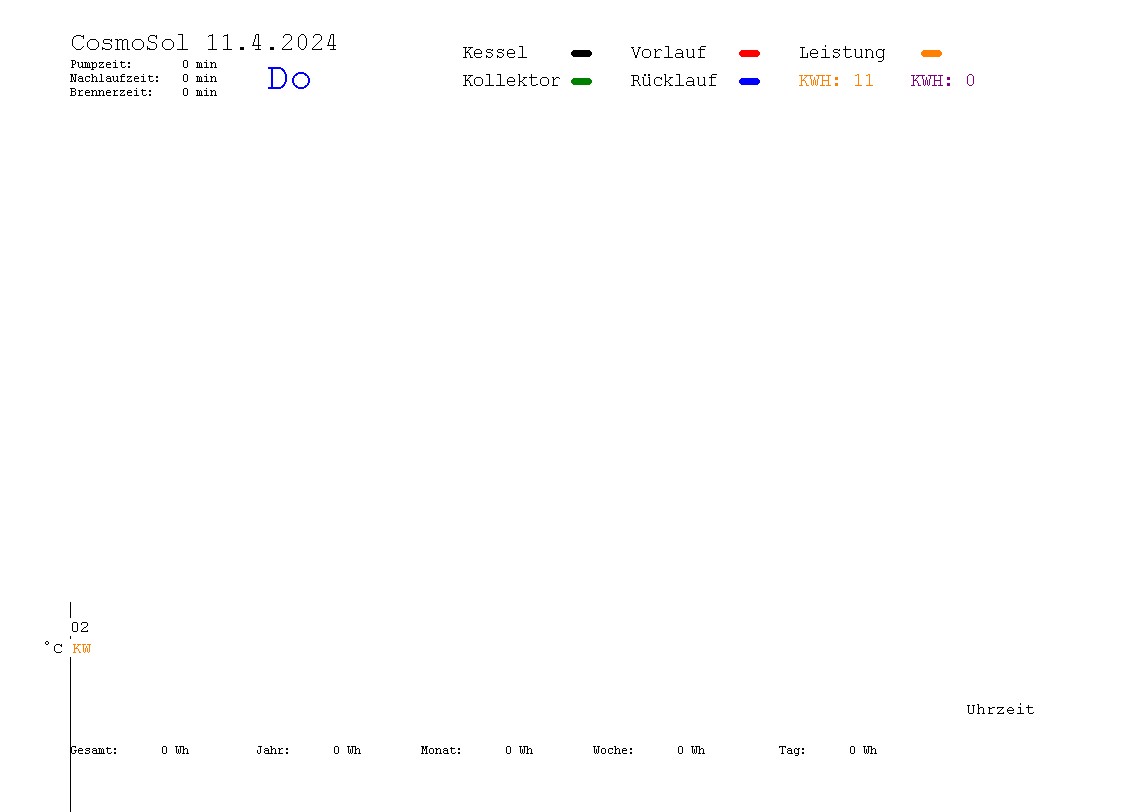The image size is (1148, 812).
Task: Click the Tag '0 Wh' value
Action: tap(863, 750)
